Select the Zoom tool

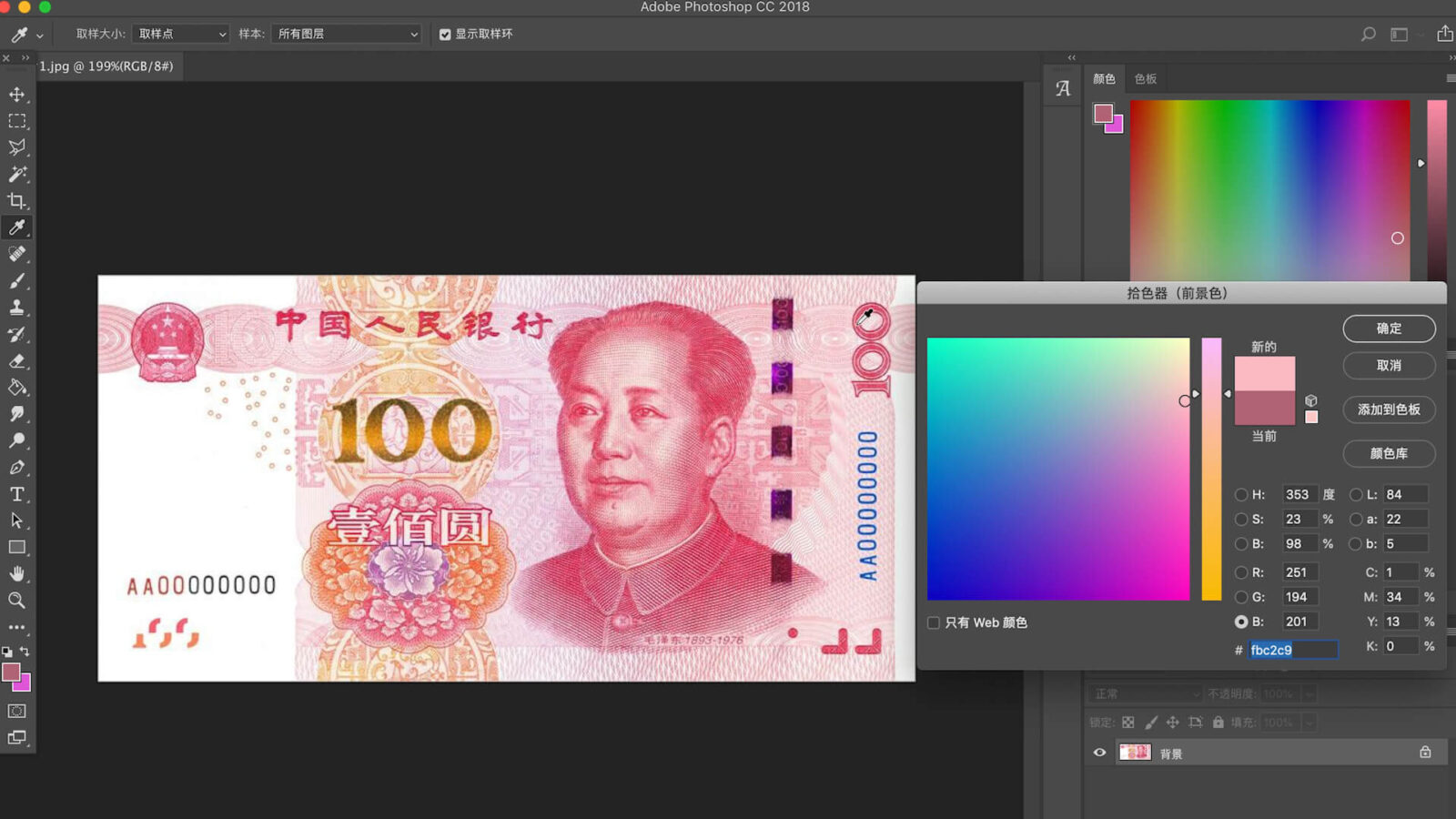16,601
